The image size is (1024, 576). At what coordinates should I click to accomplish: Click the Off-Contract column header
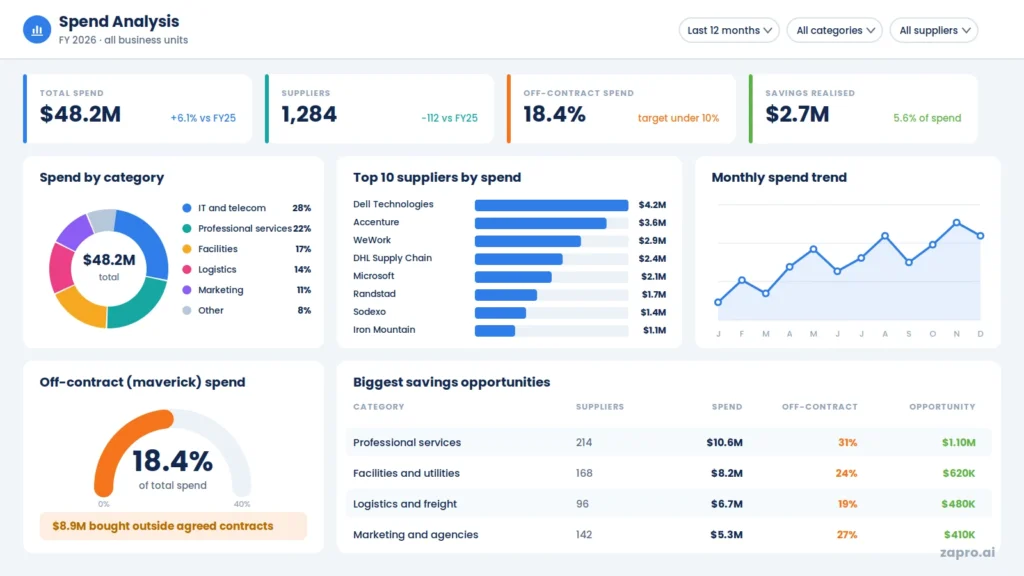[820, 407]
